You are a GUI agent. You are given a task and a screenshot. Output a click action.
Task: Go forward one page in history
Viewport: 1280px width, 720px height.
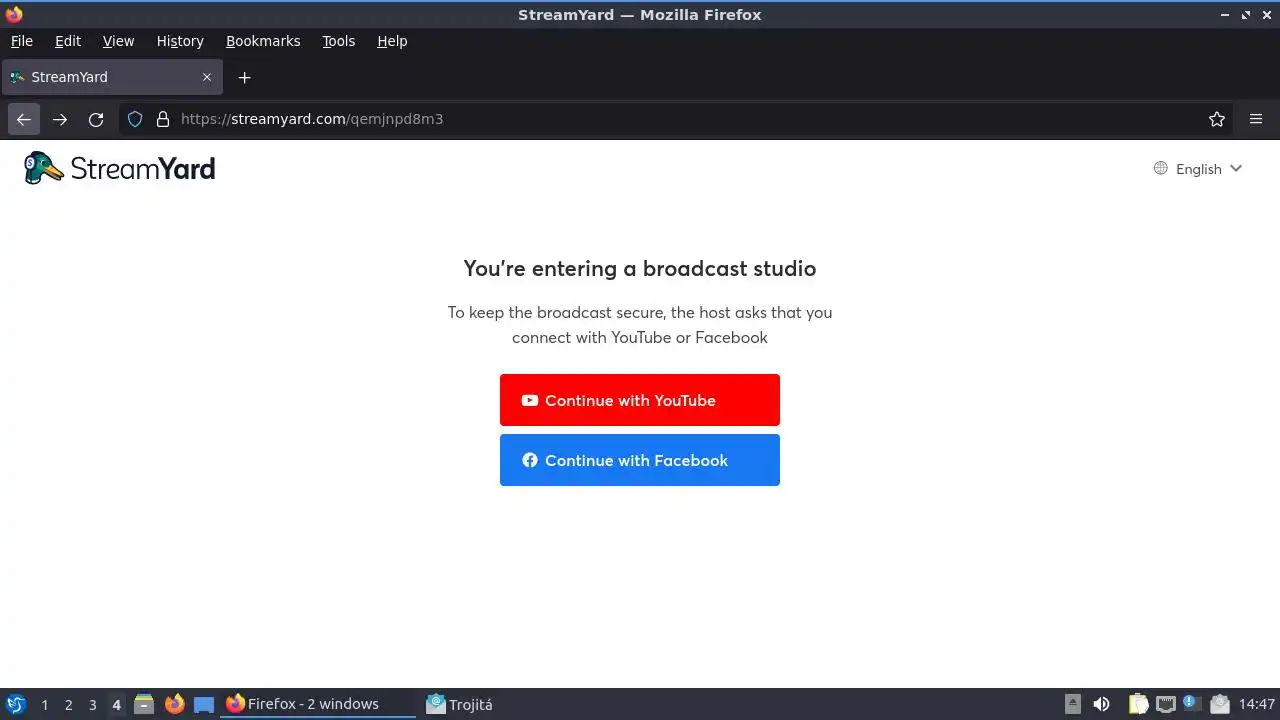pyautogui.click(x=60, y=119)
